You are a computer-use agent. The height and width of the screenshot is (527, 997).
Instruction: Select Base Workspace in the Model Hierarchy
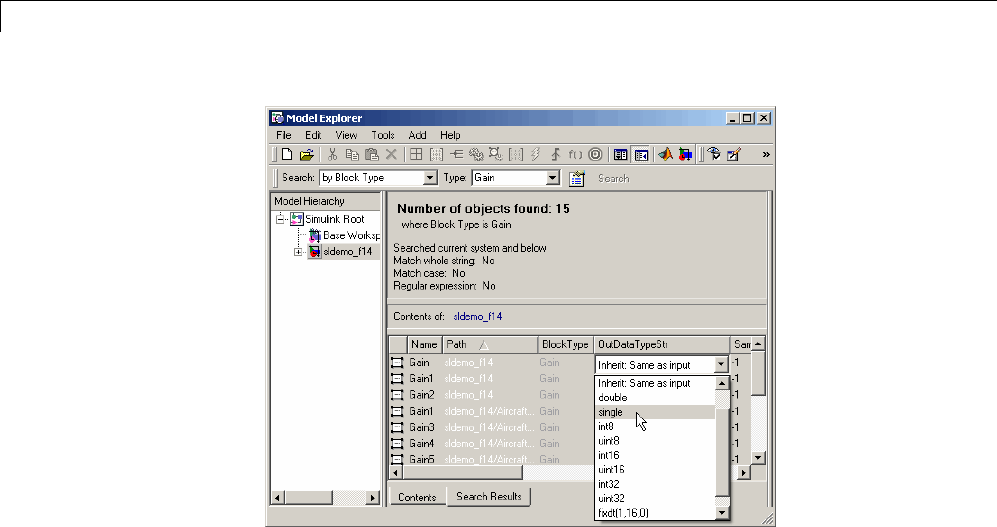coord(344,236)
